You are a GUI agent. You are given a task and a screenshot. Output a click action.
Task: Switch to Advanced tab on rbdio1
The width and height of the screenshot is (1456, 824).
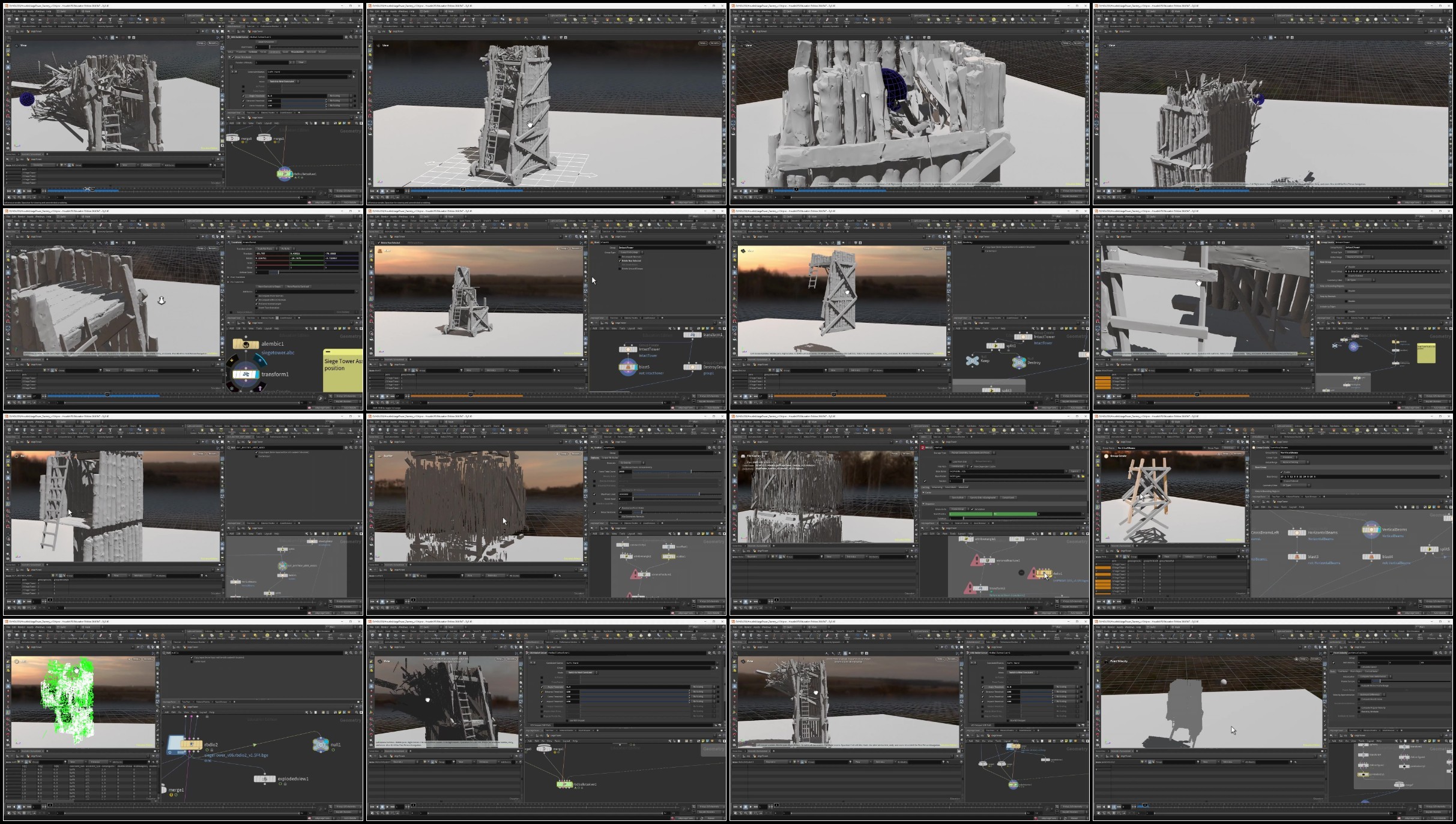pos(963,487)
